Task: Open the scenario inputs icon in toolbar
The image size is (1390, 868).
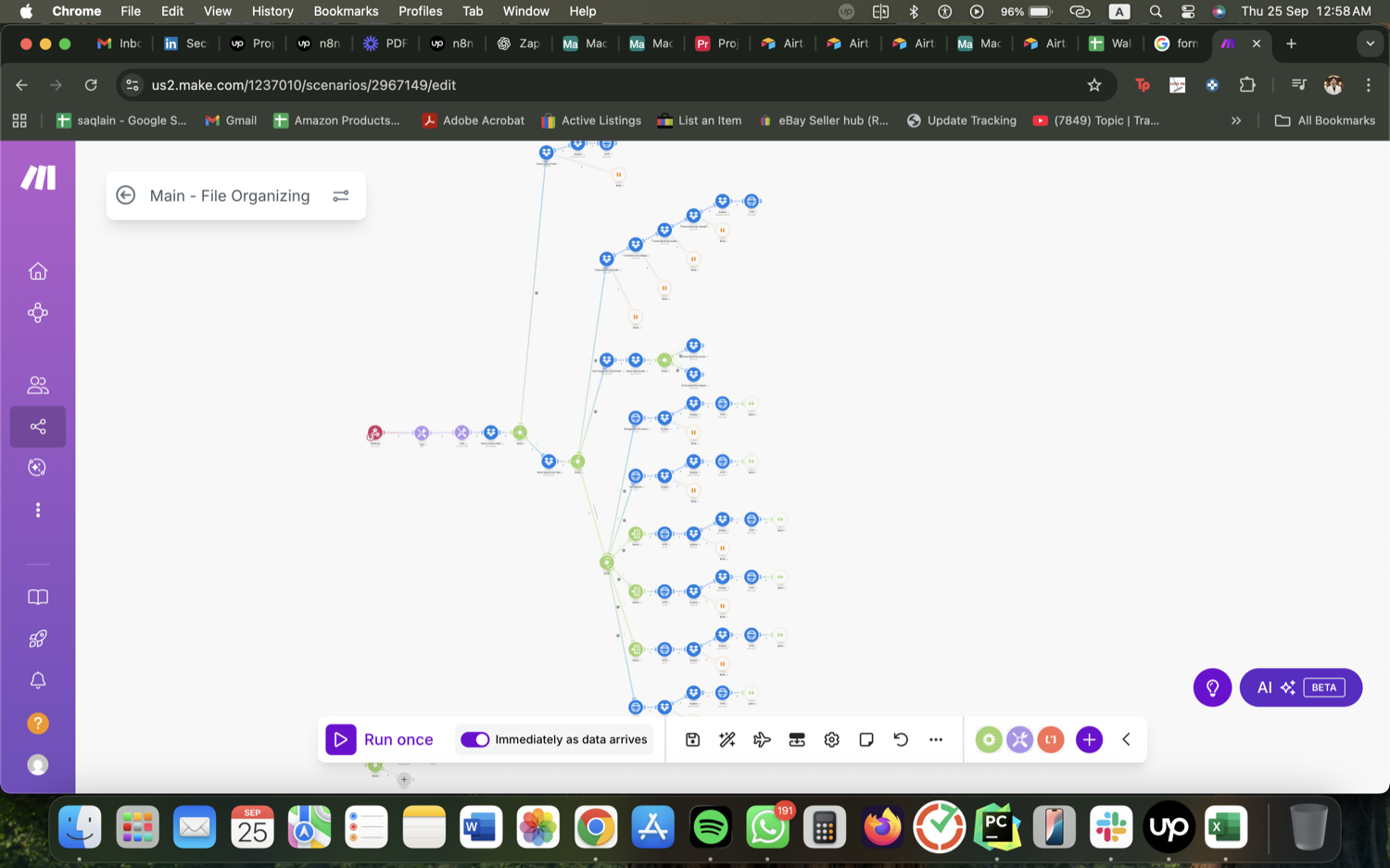Action: click(x=797, y=739)
